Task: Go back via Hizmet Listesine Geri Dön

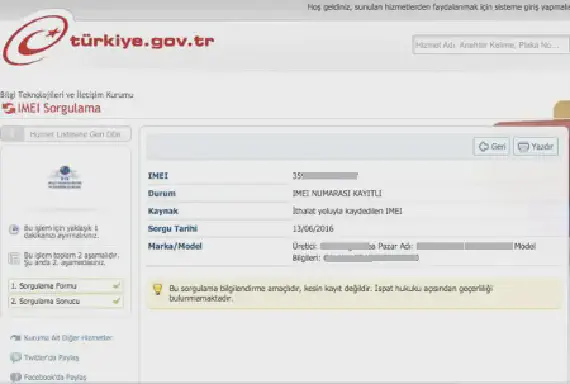Action: point(66,134)
